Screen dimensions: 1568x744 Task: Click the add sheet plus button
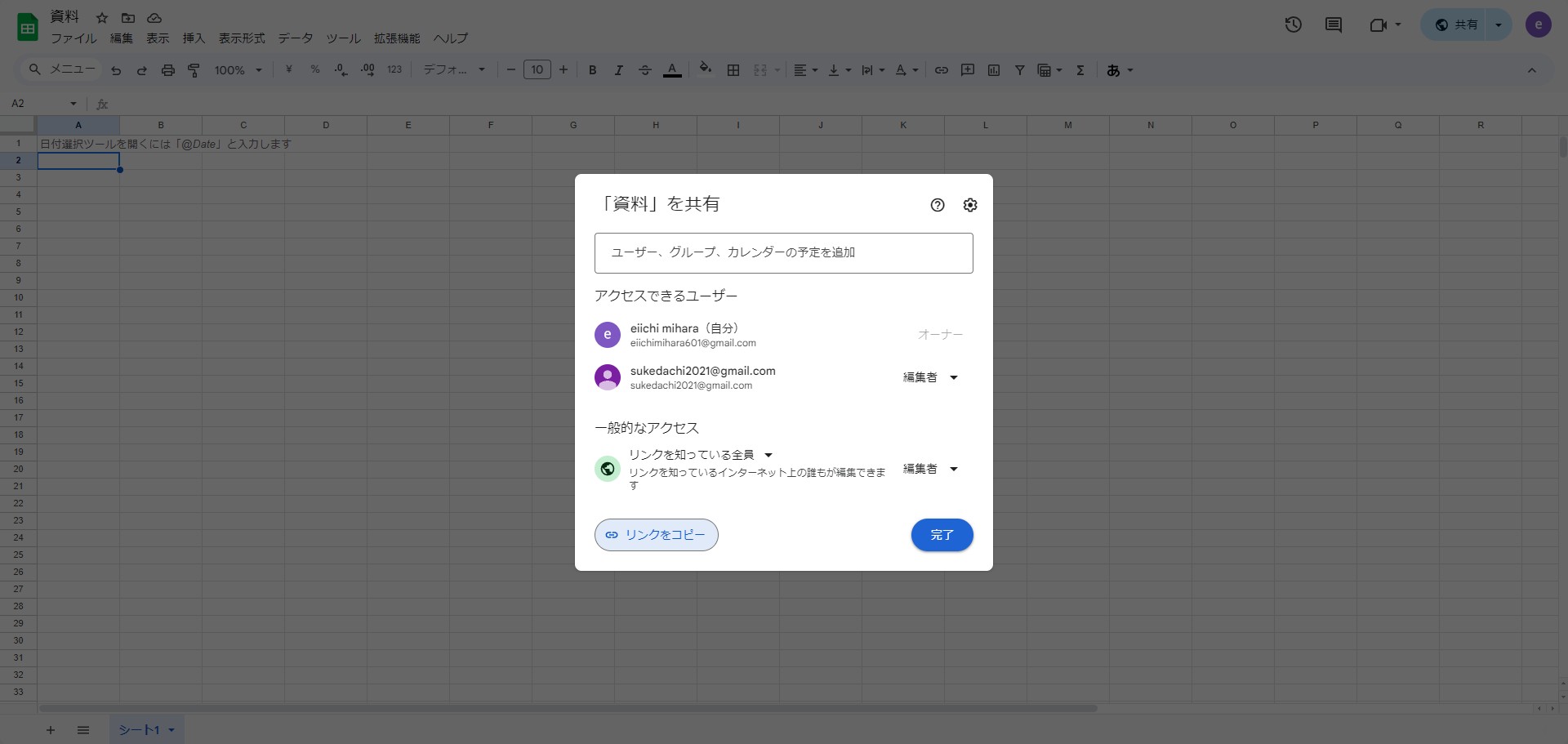click(51, 730)
